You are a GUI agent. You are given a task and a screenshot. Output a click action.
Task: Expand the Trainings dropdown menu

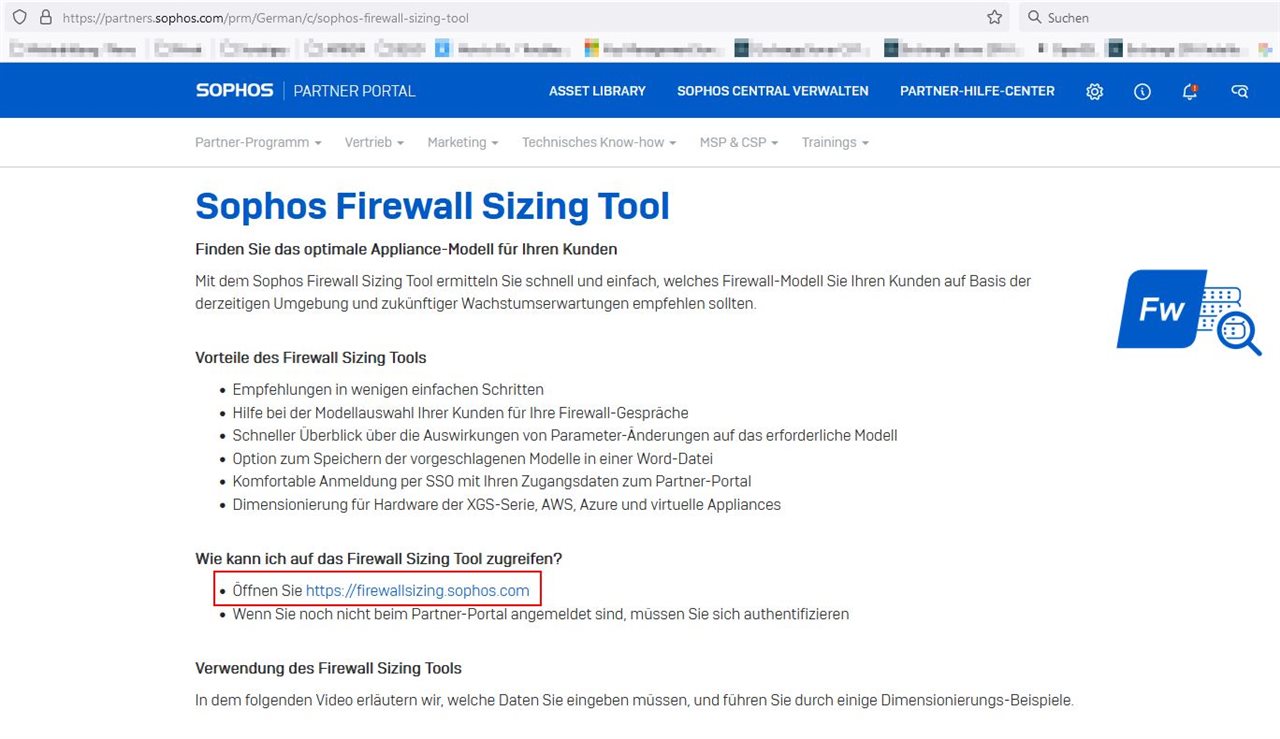(x=835, y=142)
